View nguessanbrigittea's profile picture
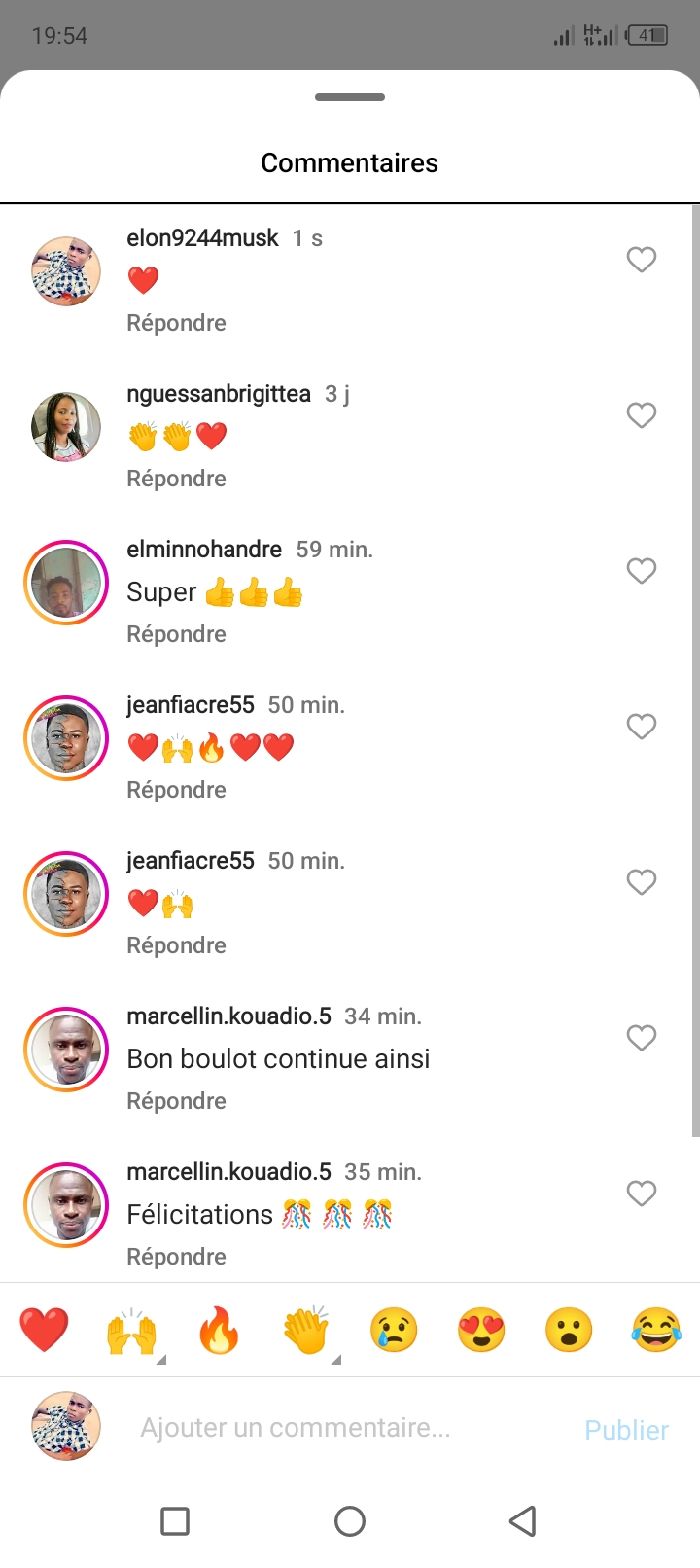The height and width of the screenshot is (1568, 700). click(x=66, y=427)
